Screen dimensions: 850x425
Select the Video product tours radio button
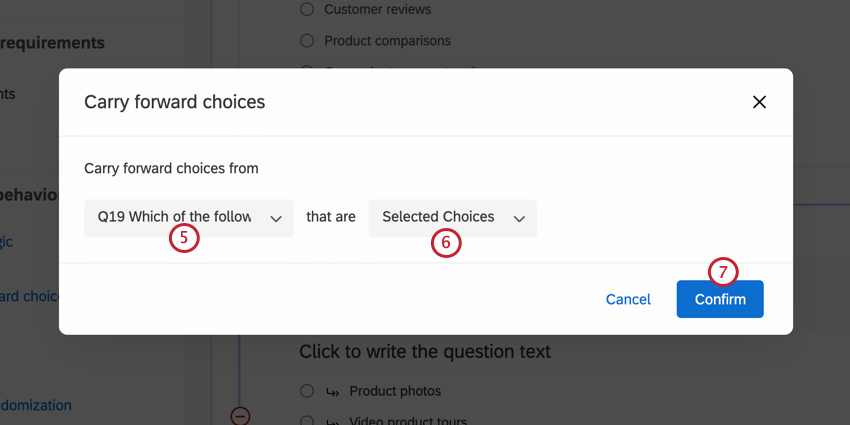(x=307, y=420)
